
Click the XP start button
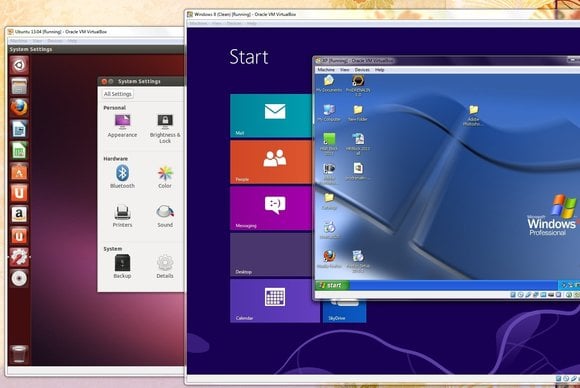point(331,285)
